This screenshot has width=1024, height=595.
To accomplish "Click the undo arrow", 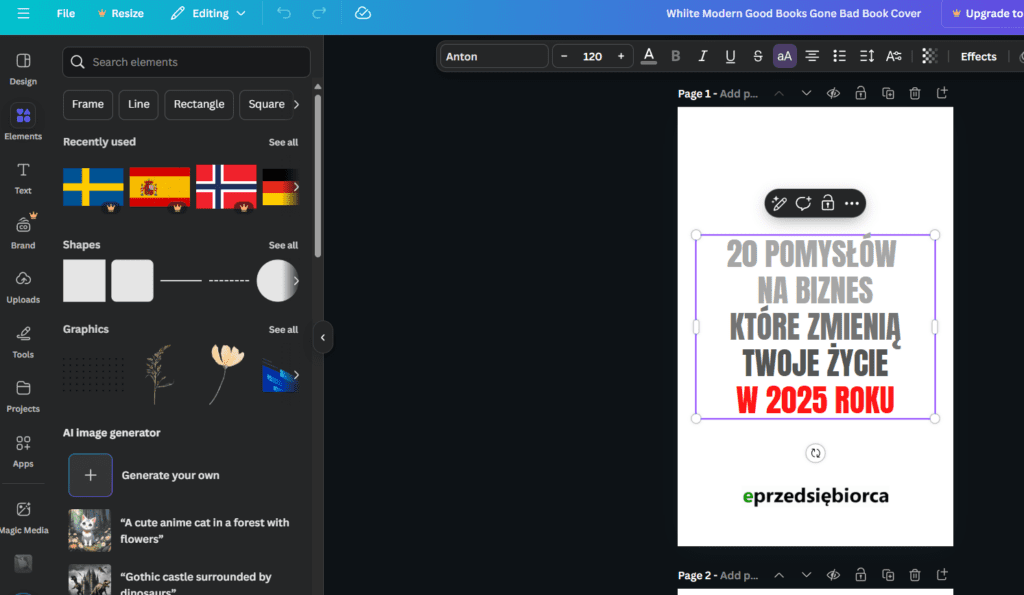I will pos(284,14).
